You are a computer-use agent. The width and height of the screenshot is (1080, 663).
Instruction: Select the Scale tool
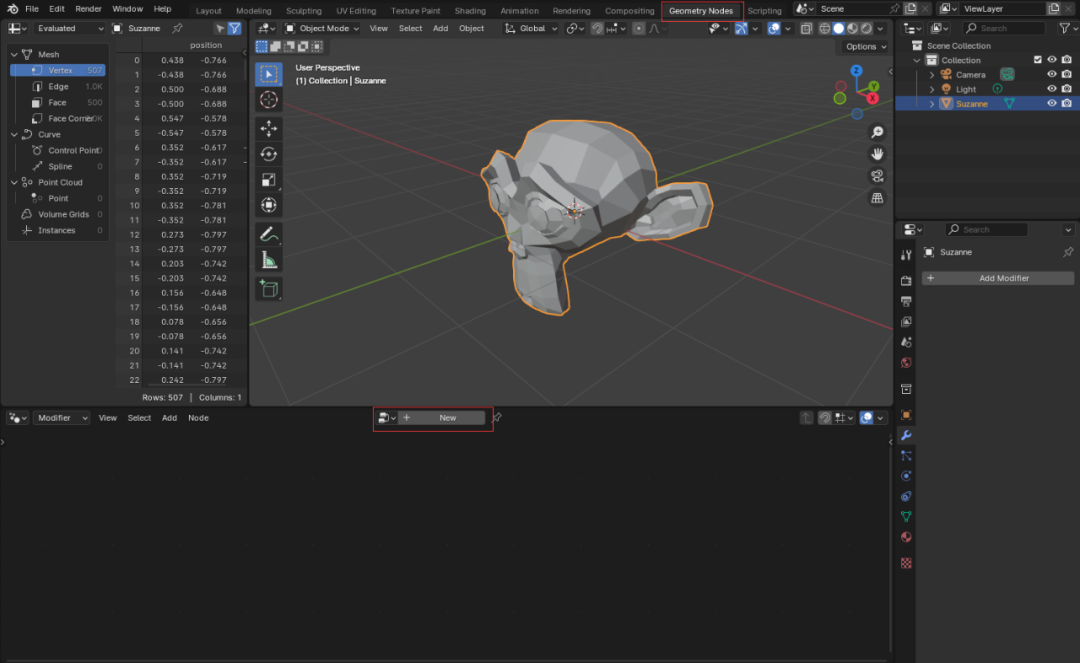pos(268,180)
